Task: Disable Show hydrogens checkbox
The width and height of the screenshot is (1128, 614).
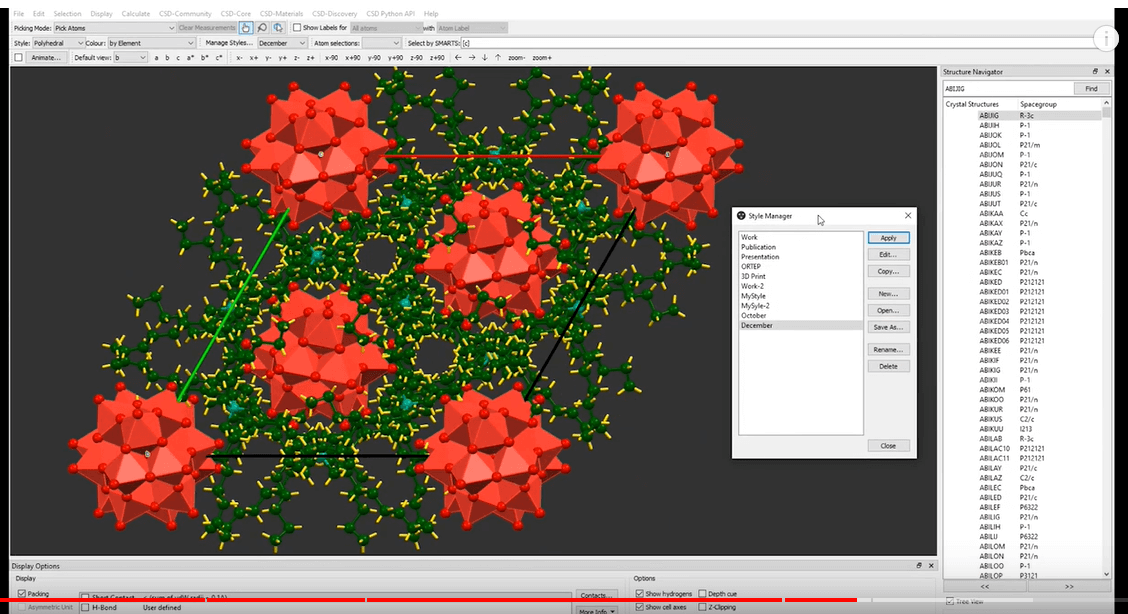Action: click(x=640, y=593)
